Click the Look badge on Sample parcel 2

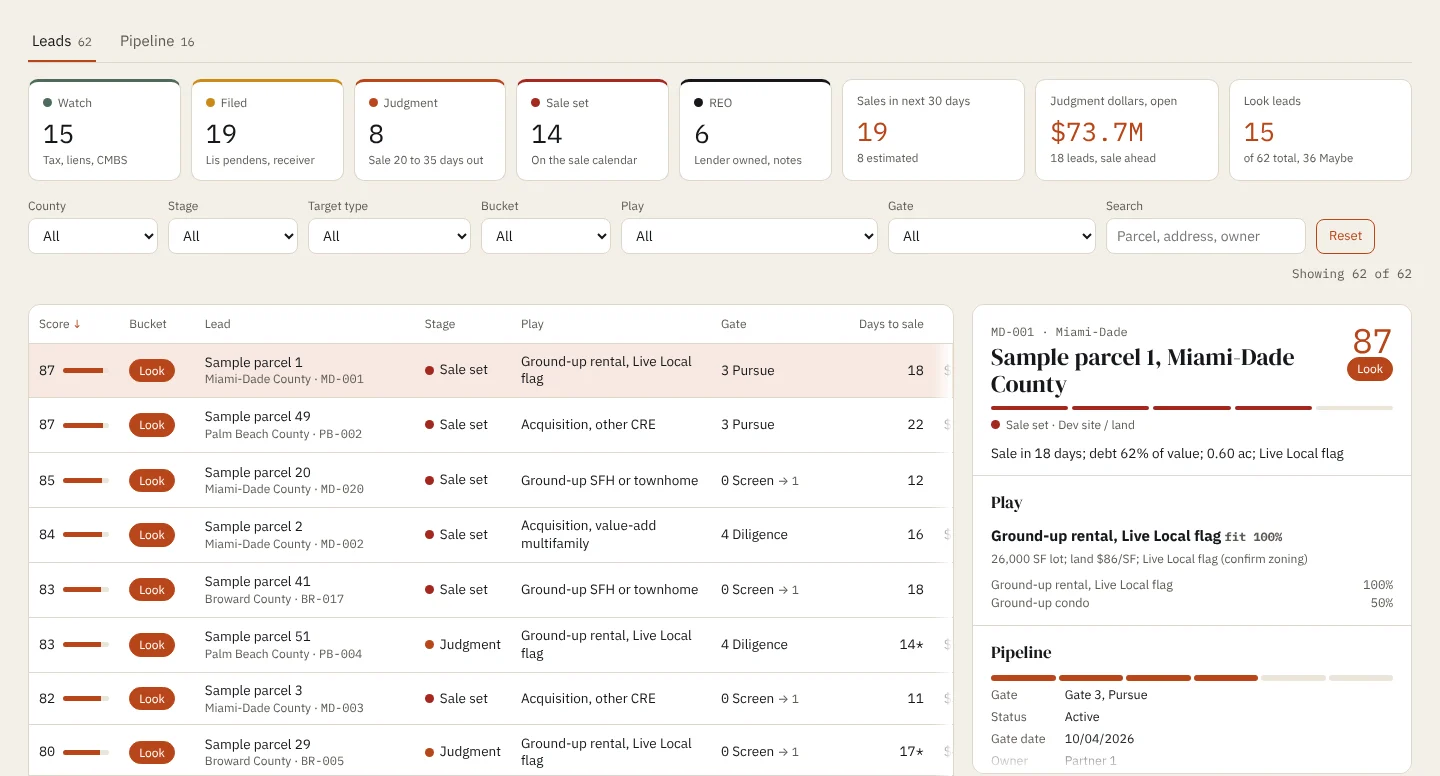(x=152, y=535)
